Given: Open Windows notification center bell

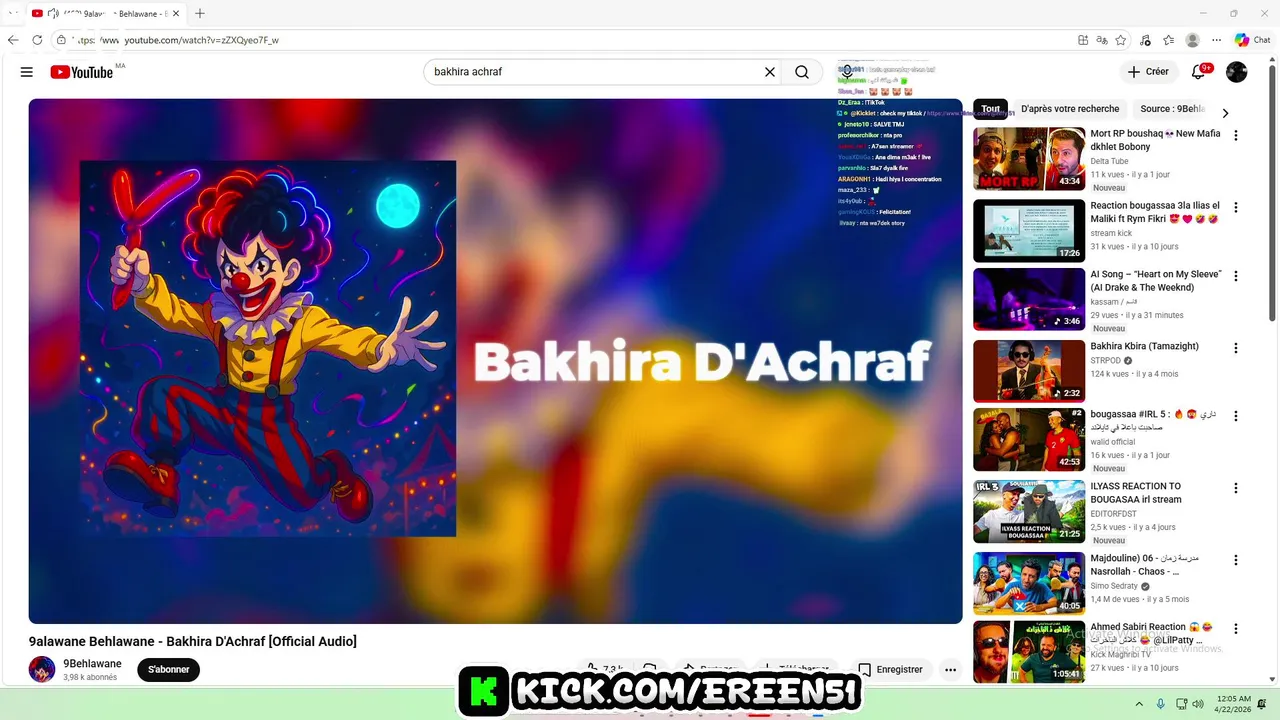Looking at the screenshot, I should tap(1262, 704).
